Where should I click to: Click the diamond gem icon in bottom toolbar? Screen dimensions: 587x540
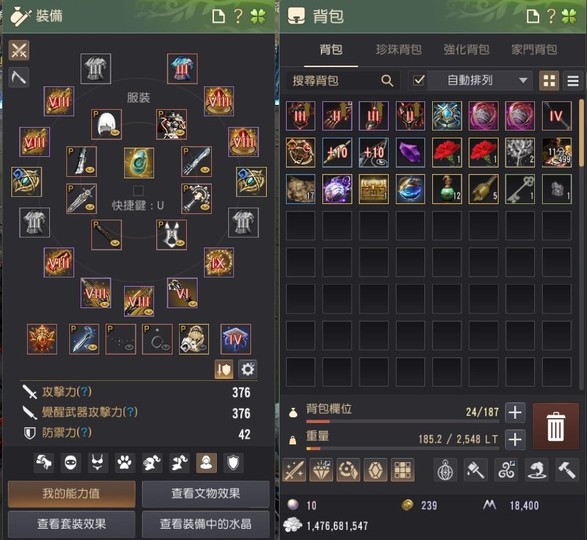322,470
